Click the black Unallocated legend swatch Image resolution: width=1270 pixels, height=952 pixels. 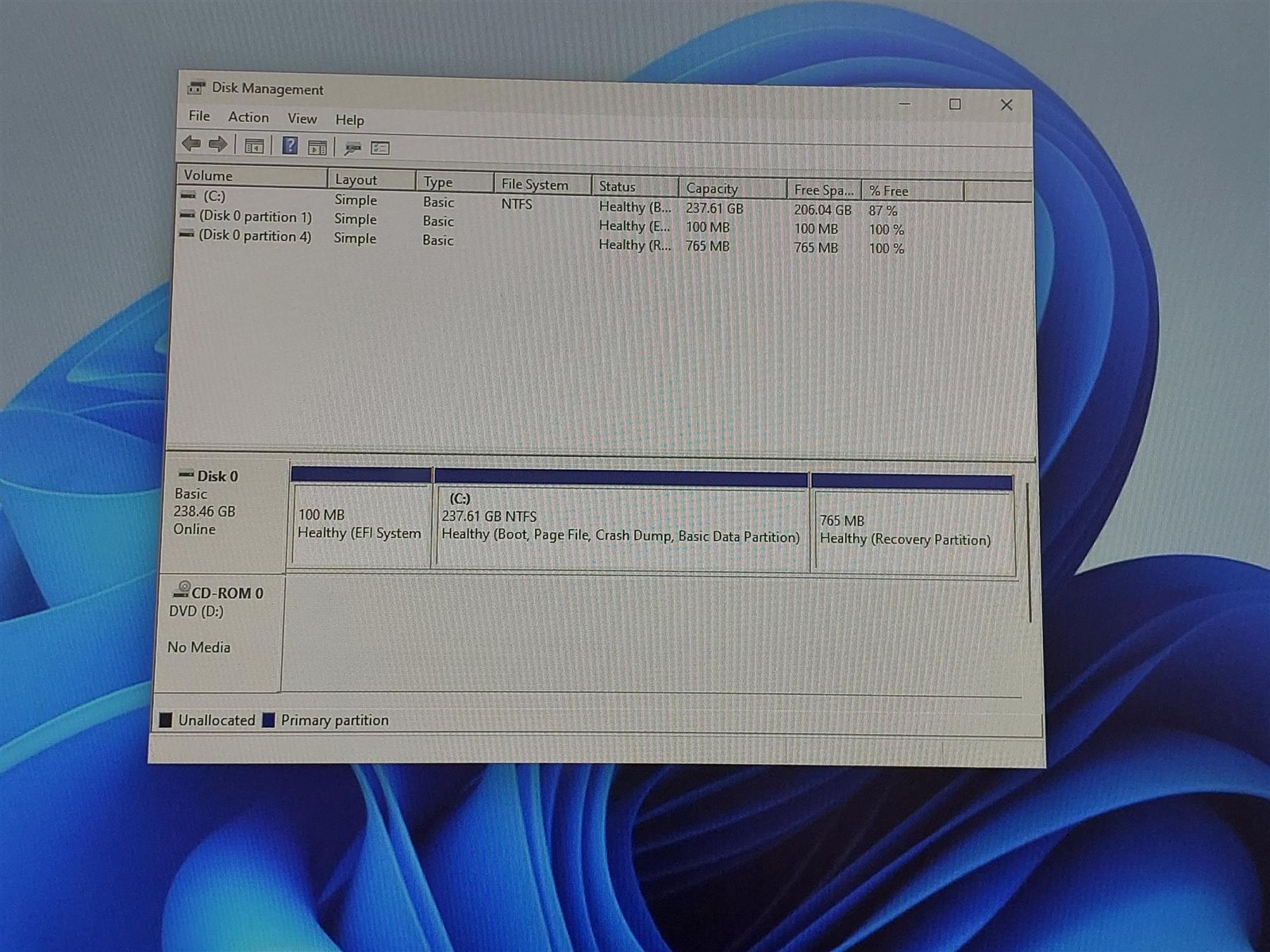(166, 720)
